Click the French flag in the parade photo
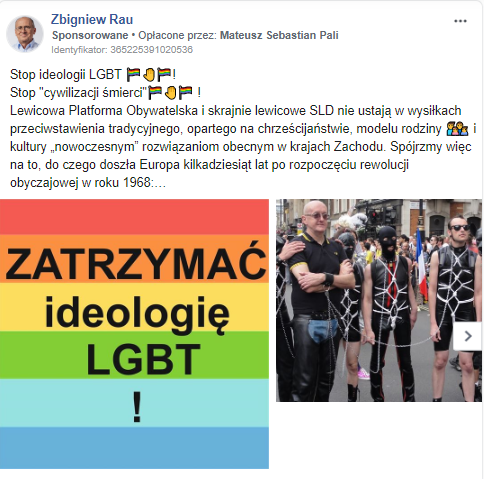The width and height of the screenshot is (484, 479). 421,263
